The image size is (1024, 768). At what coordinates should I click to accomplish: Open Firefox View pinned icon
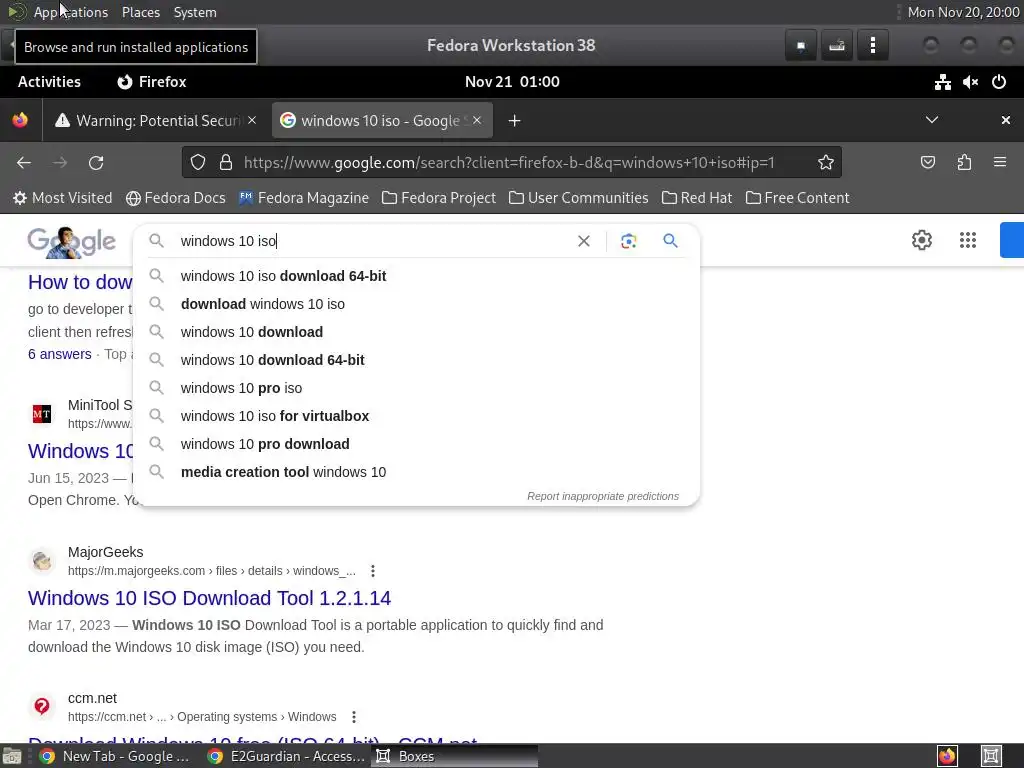pyautogui.click(x=20, y=121)
